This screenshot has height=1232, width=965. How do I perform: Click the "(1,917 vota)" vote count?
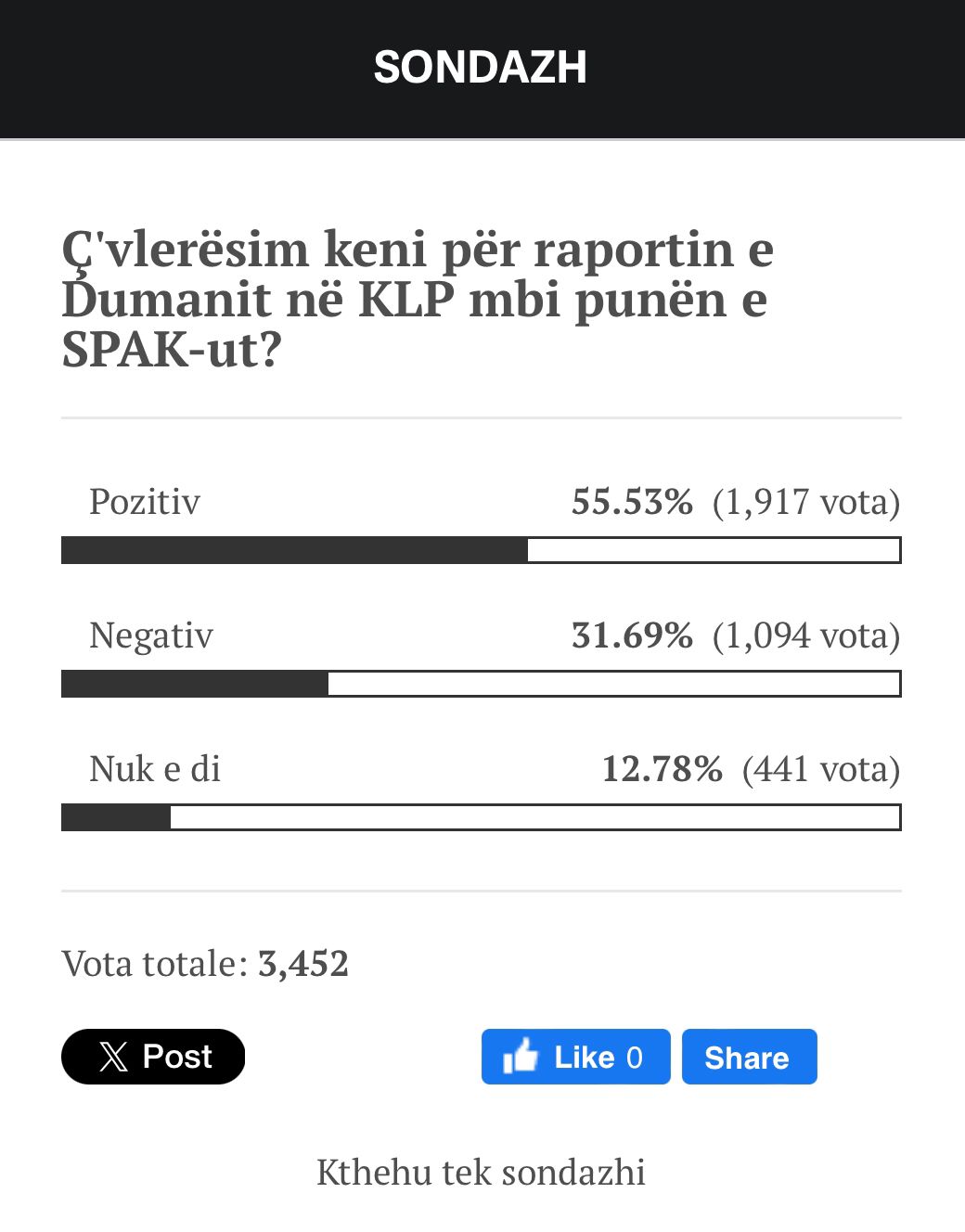806,502
